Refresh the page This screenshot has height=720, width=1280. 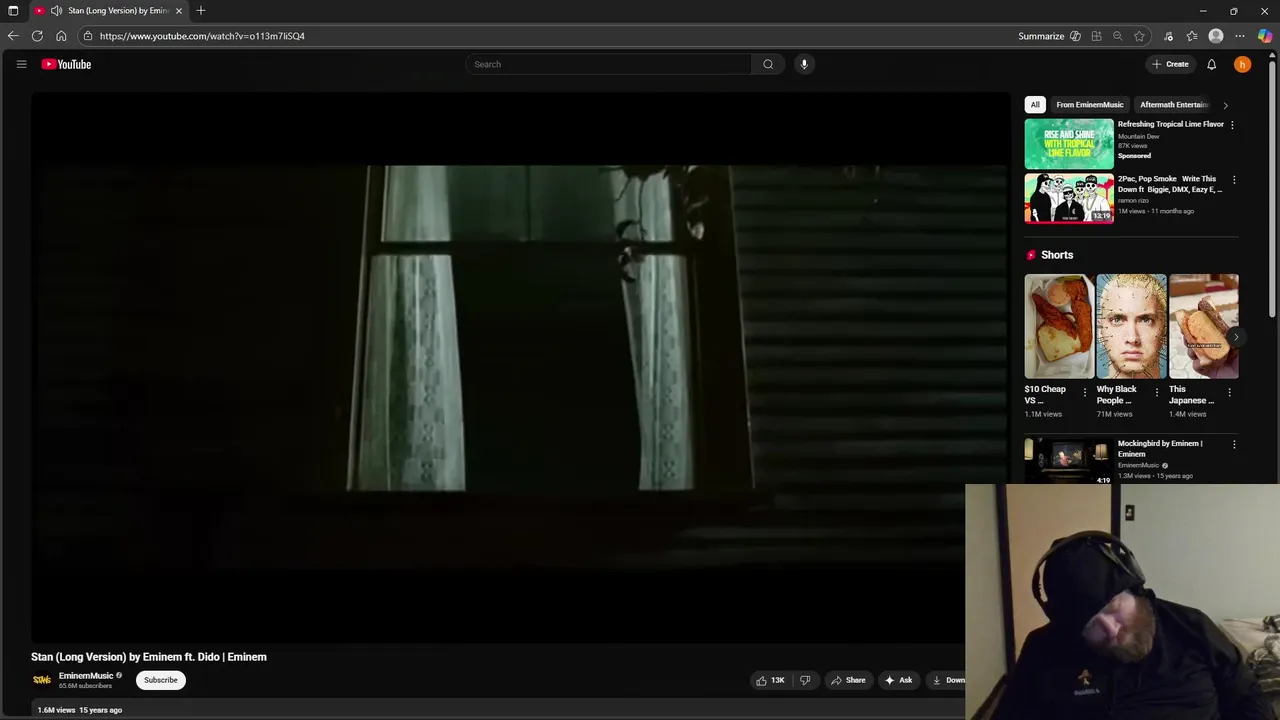37,36
